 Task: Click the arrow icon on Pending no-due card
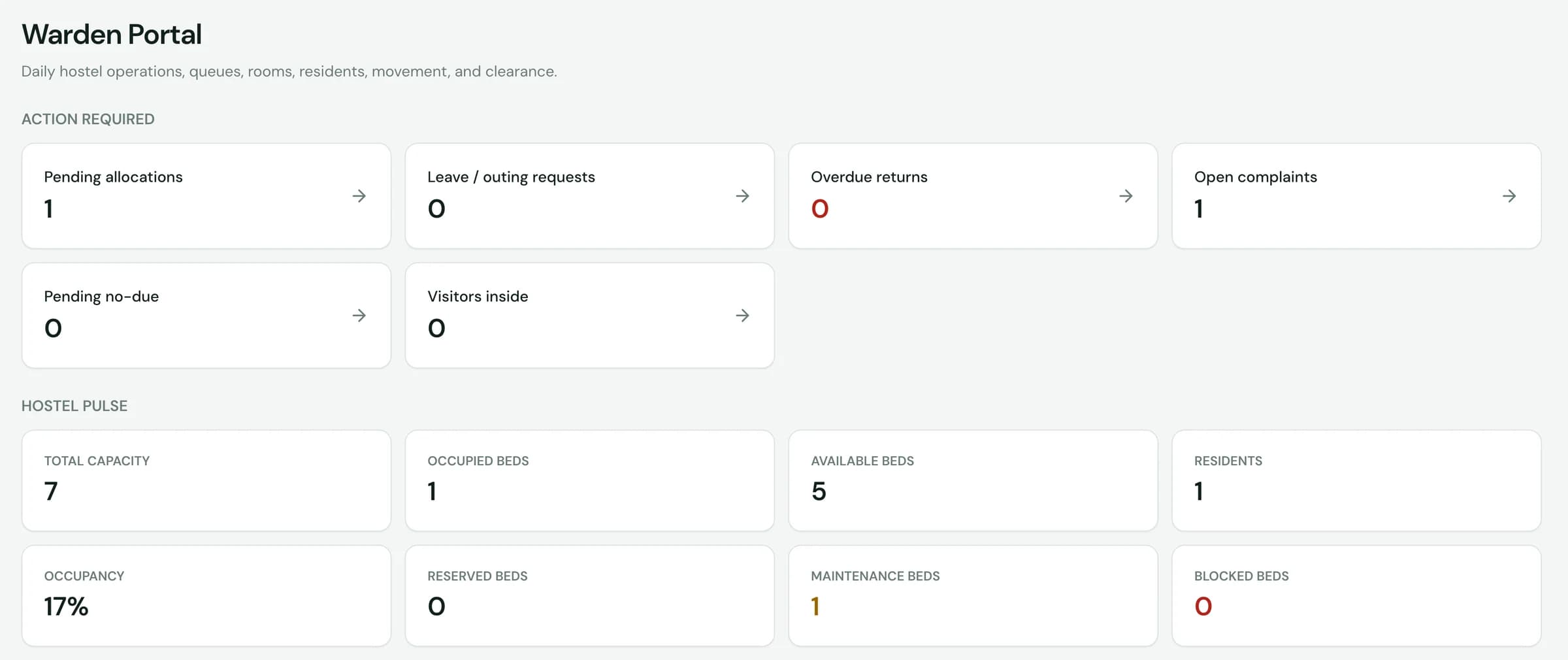(359, 316)
